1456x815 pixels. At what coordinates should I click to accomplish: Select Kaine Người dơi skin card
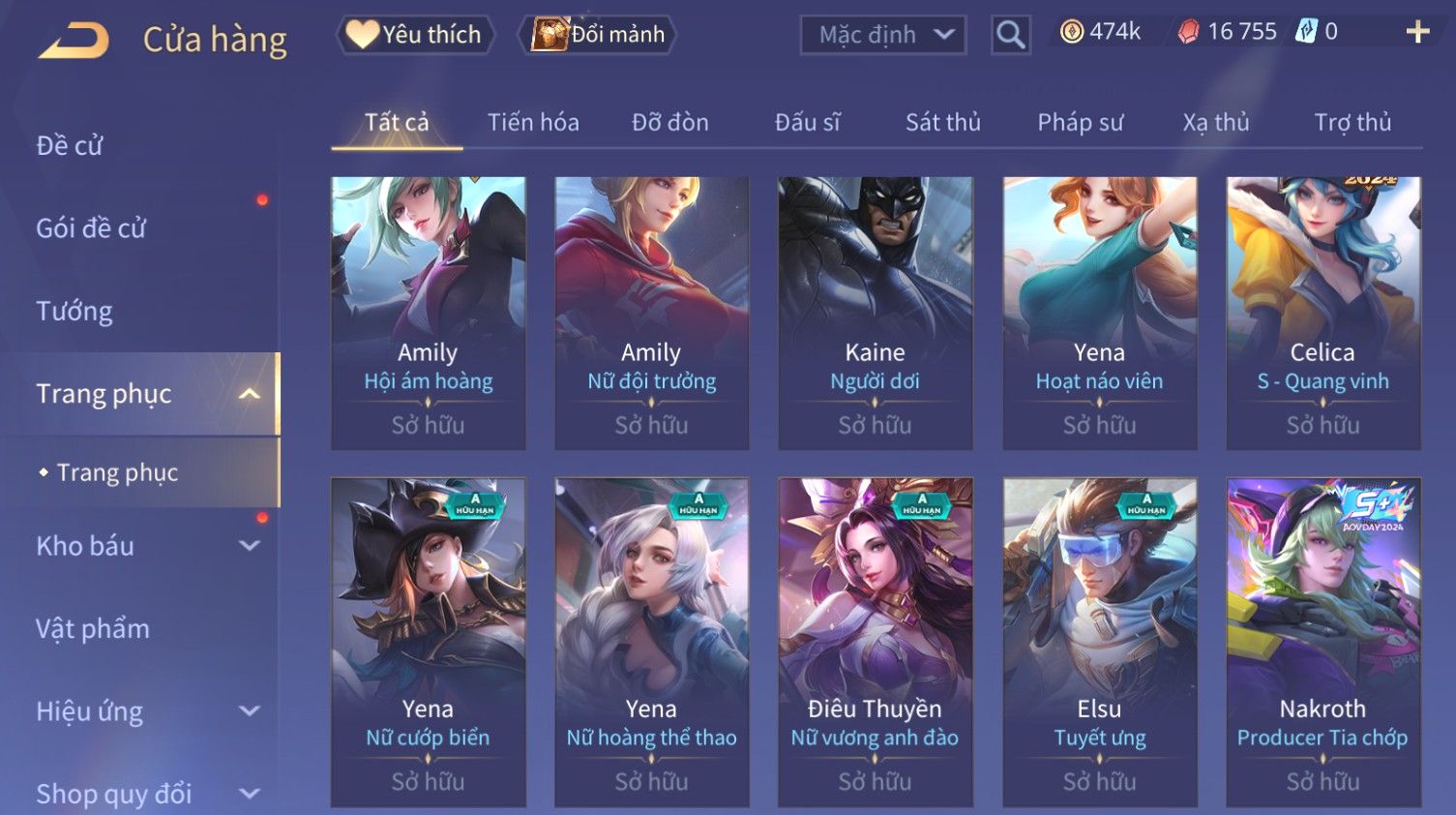point(875,313)
